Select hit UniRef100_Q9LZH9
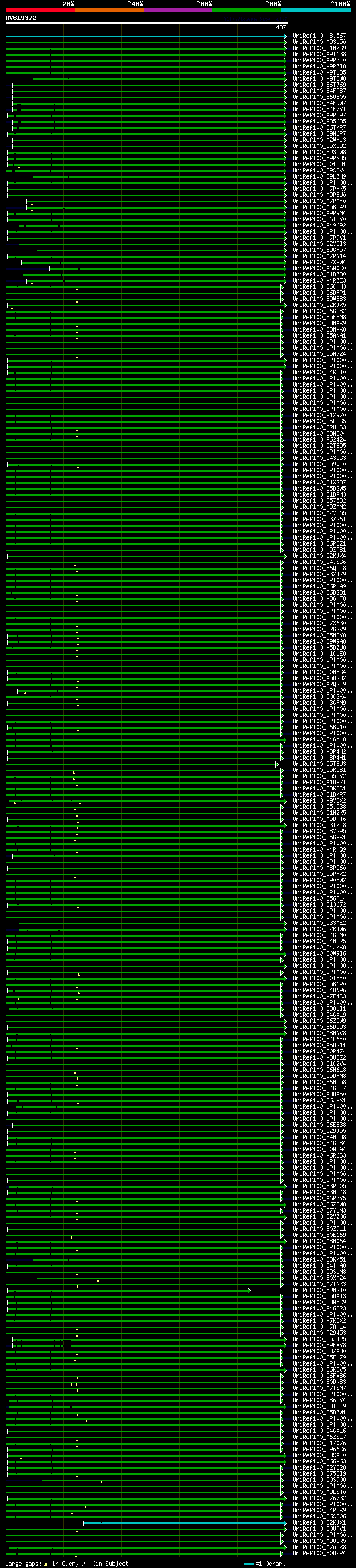356x1568 pixels. [319, 176]
